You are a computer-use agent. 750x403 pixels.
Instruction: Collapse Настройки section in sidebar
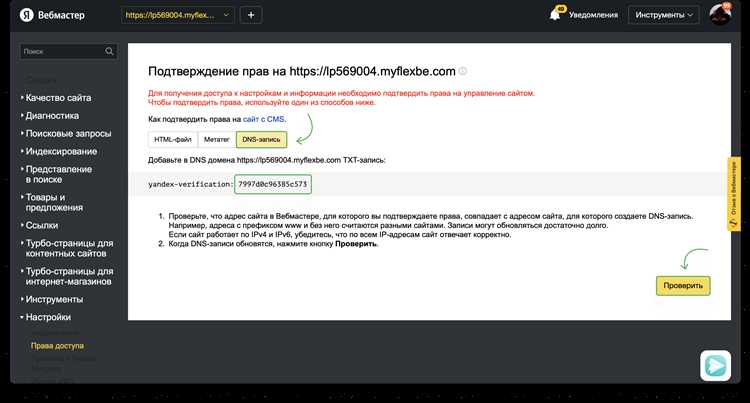pyautogui.click(x=46, y=317)
